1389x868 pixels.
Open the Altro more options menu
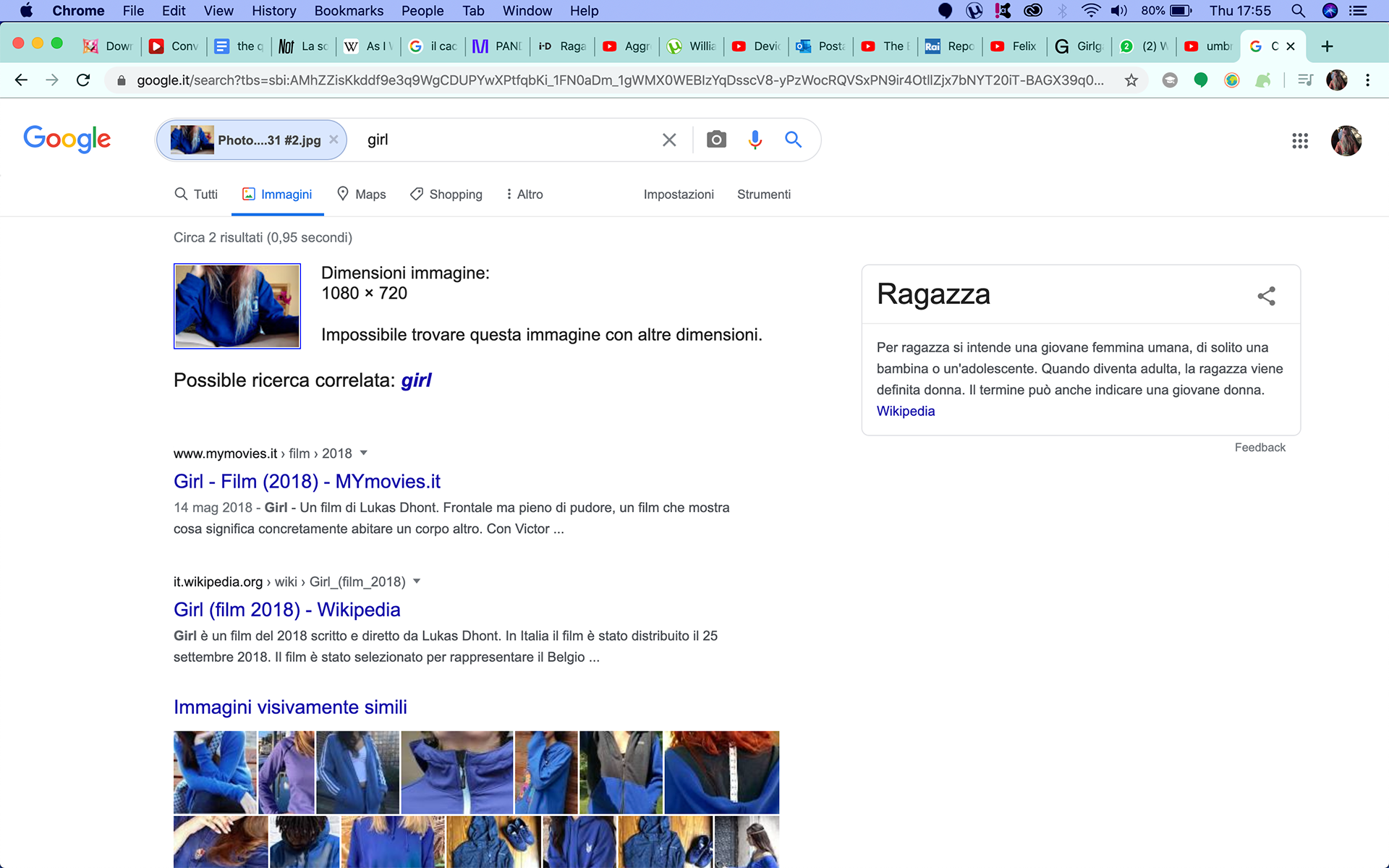coord(524,194)
